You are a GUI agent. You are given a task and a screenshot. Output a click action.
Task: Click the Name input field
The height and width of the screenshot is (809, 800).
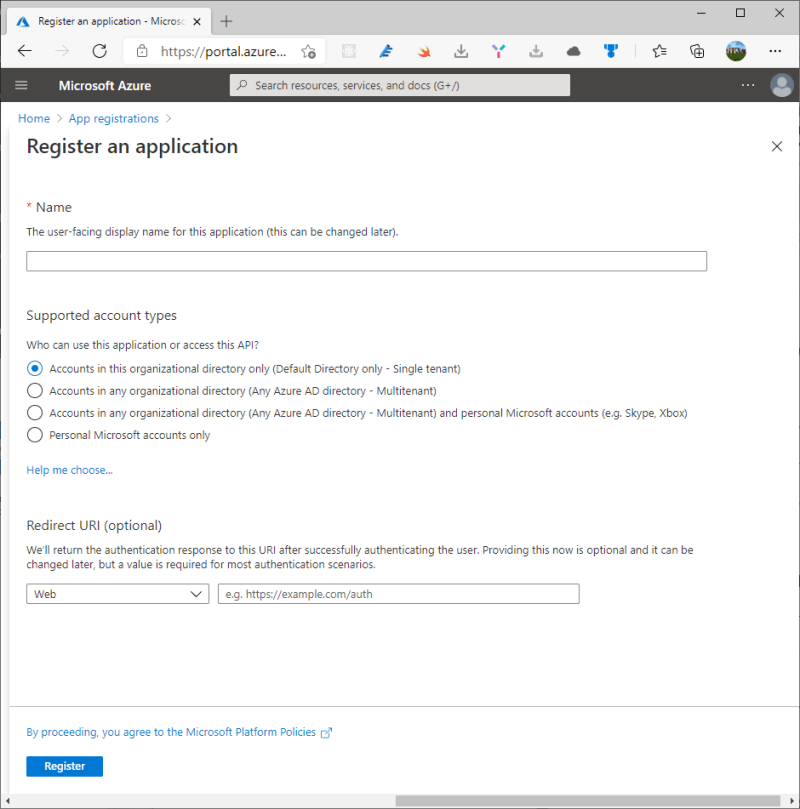point(366,261)
